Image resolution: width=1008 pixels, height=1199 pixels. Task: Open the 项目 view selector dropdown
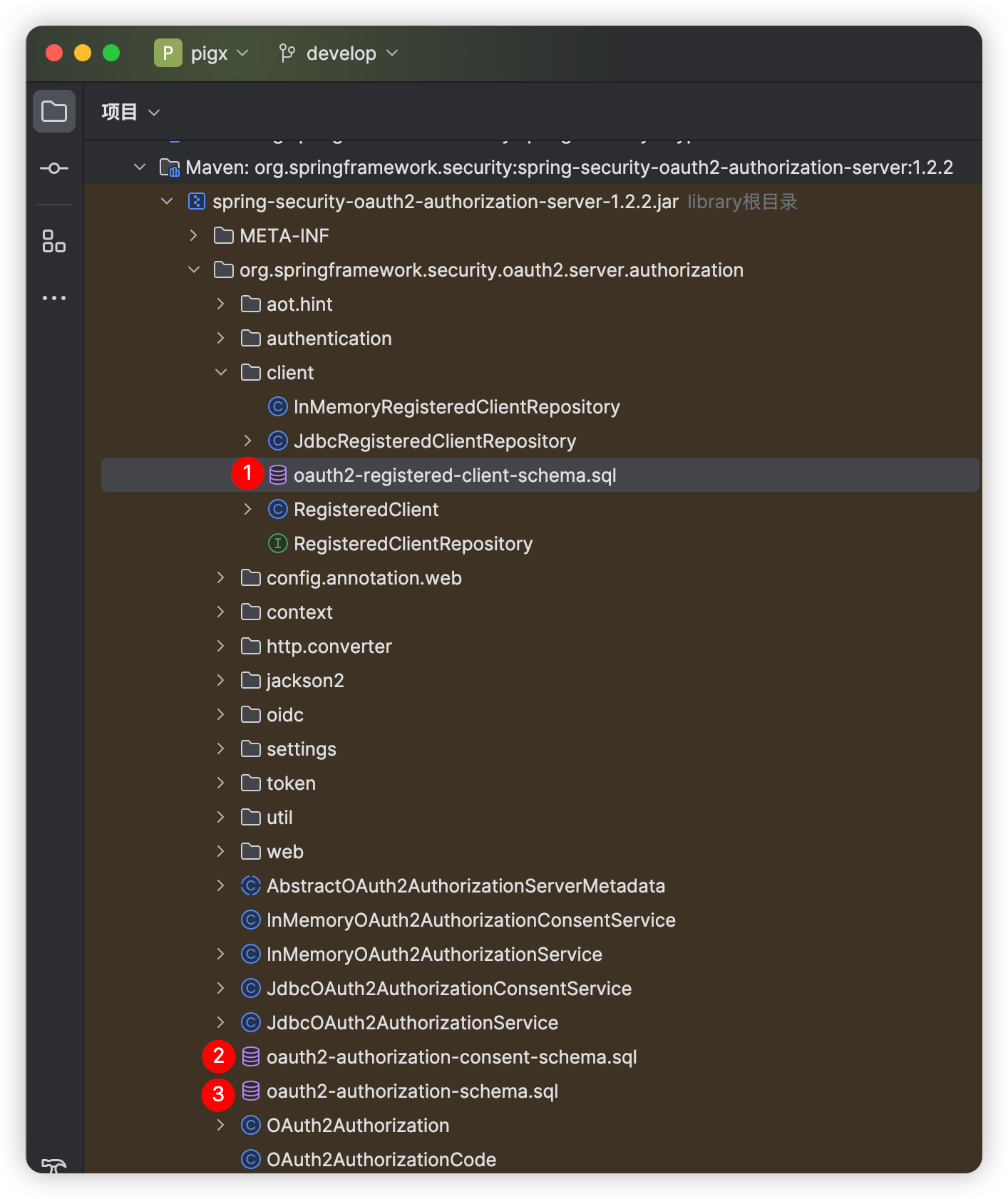pyautogui.click(x=154, y=113)
